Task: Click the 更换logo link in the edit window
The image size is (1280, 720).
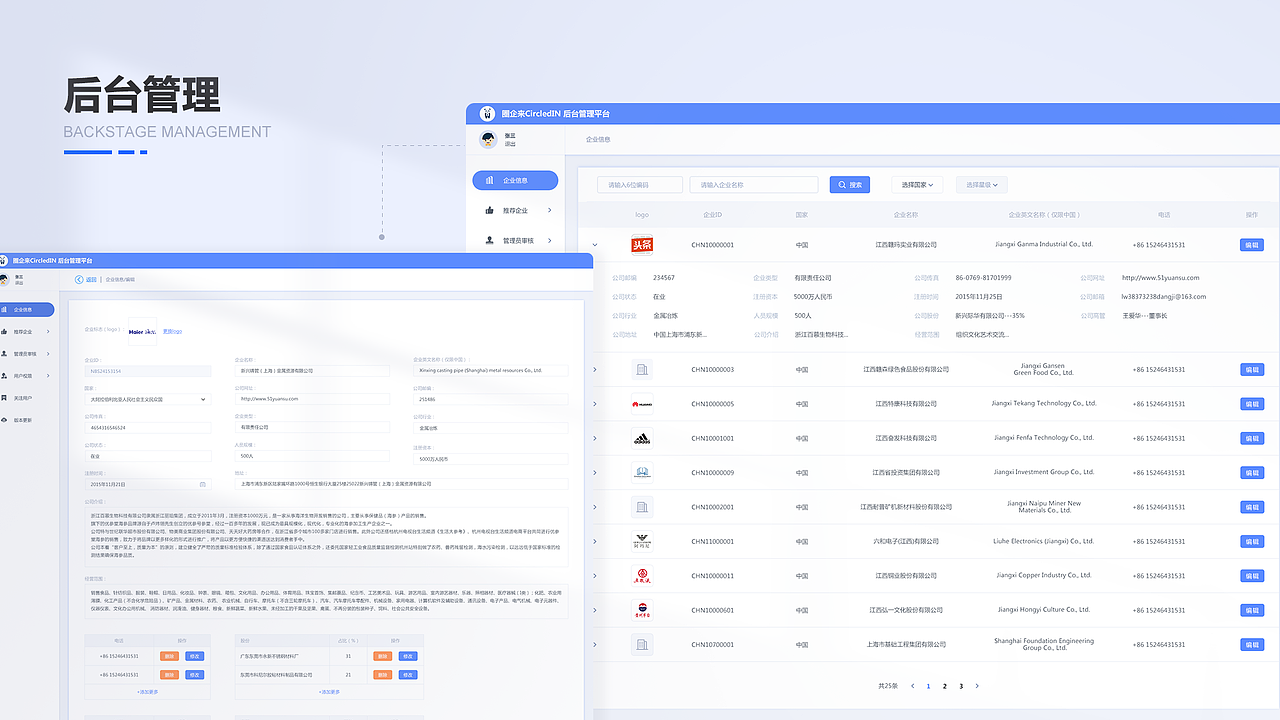Action: 173,331
